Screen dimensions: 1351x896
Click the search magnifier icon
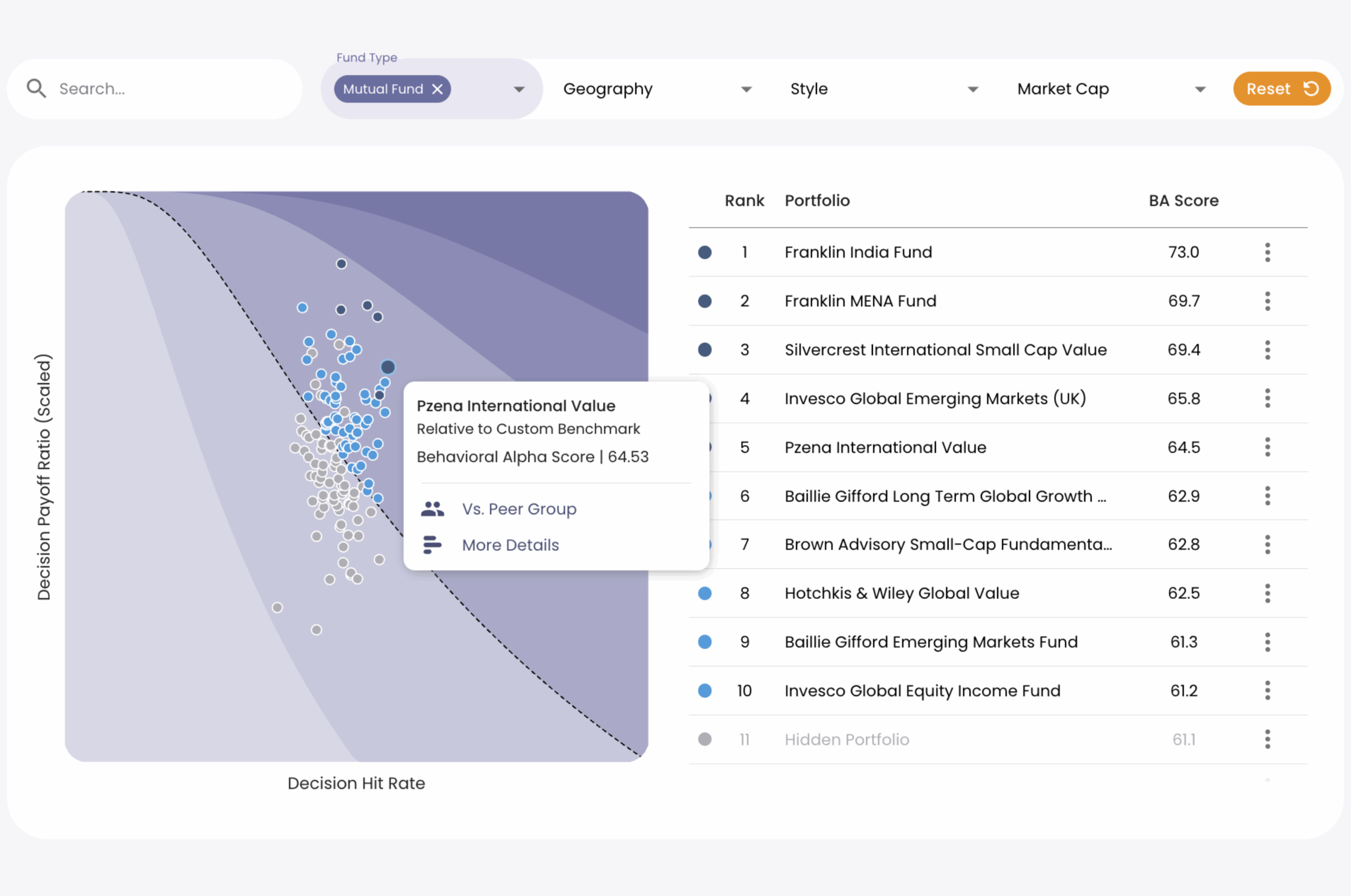(36, 89)
